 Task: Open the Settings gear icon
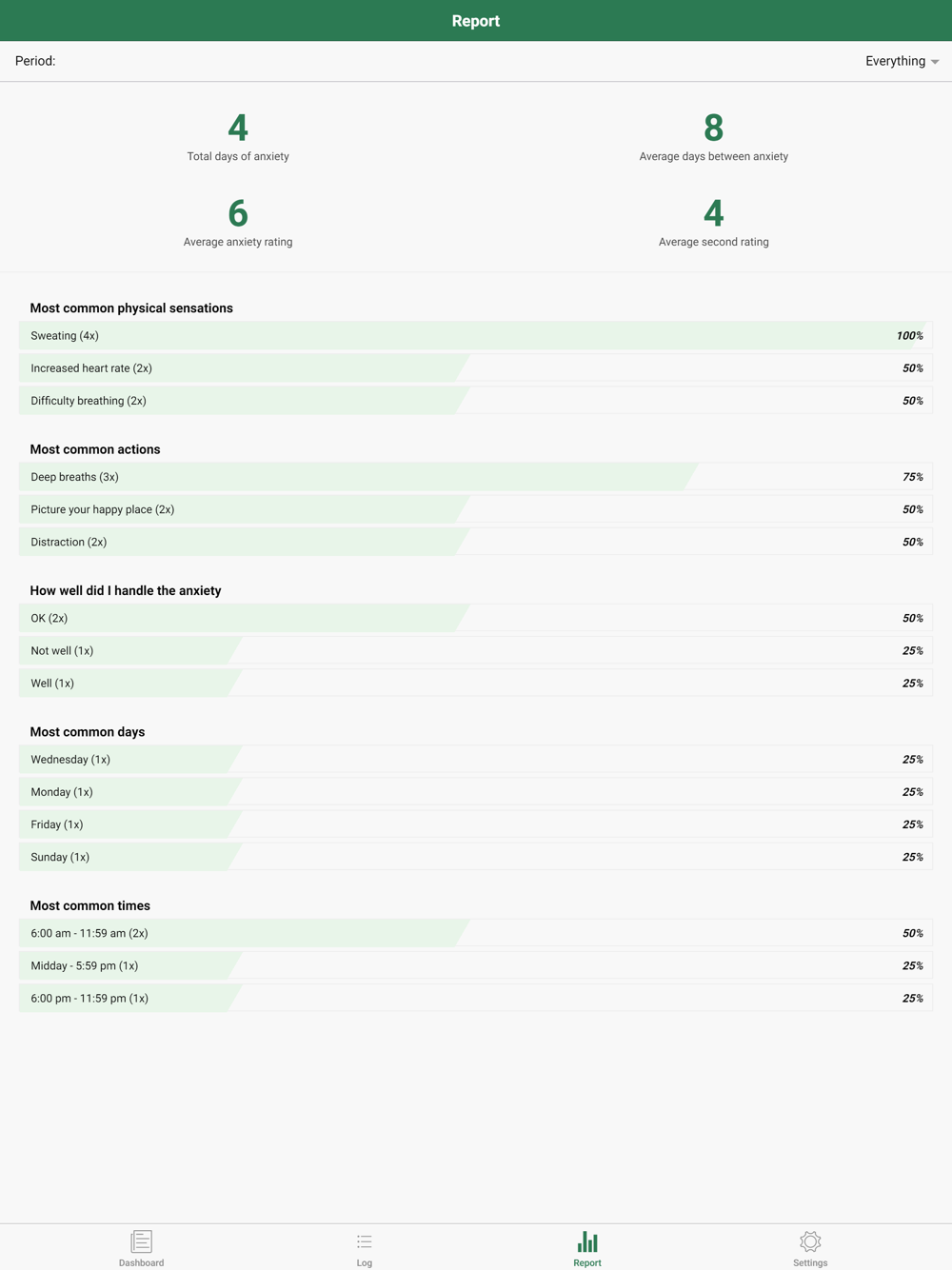(810, 1241)
